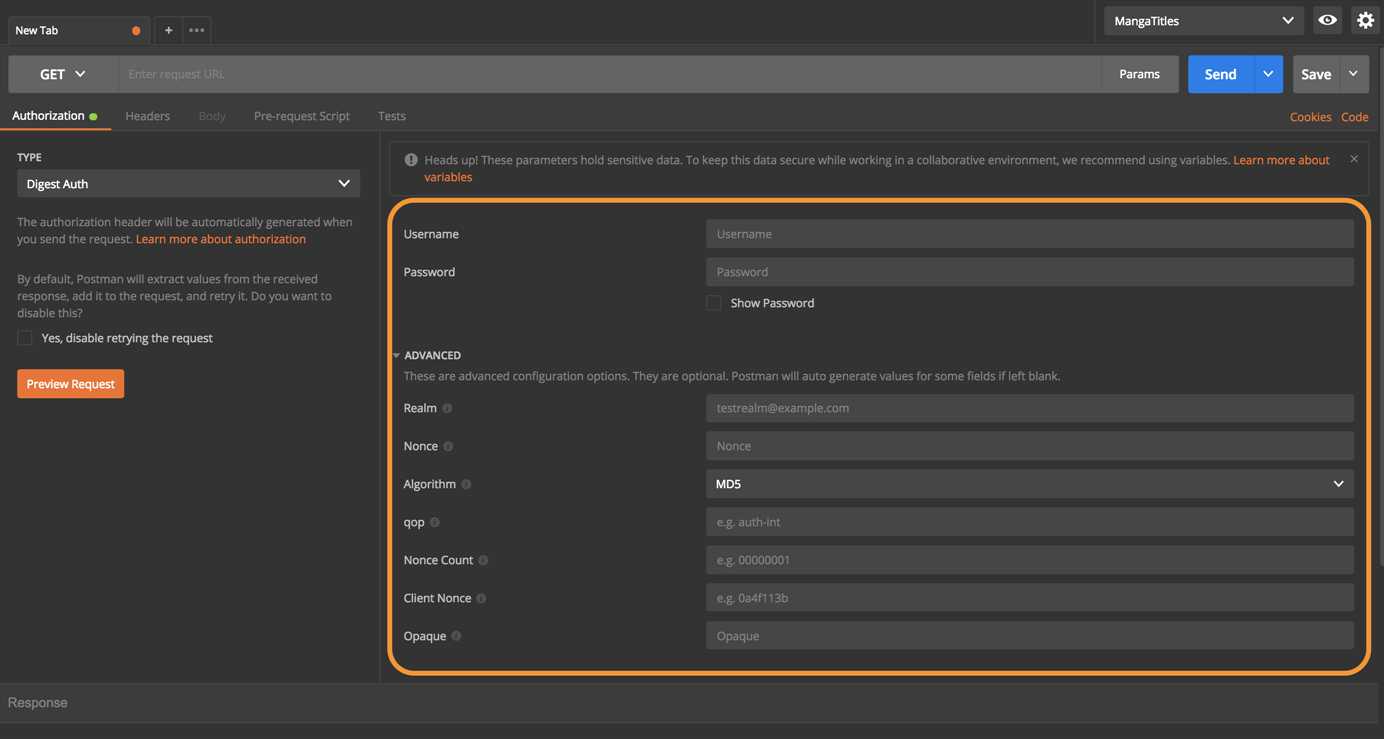Image resolution: width=1384 pixels, height=739 pixels.
Task: Open the Pre-request Script tab
Action: click(x=301, y=116)
